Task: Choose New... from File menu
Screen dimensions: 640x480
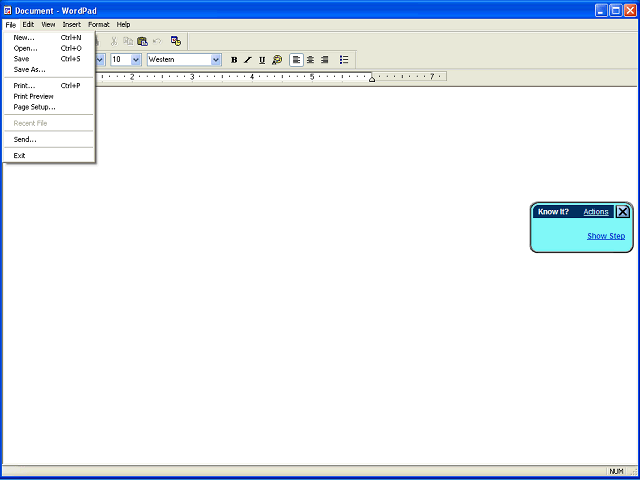Action: tap(49, 38)
